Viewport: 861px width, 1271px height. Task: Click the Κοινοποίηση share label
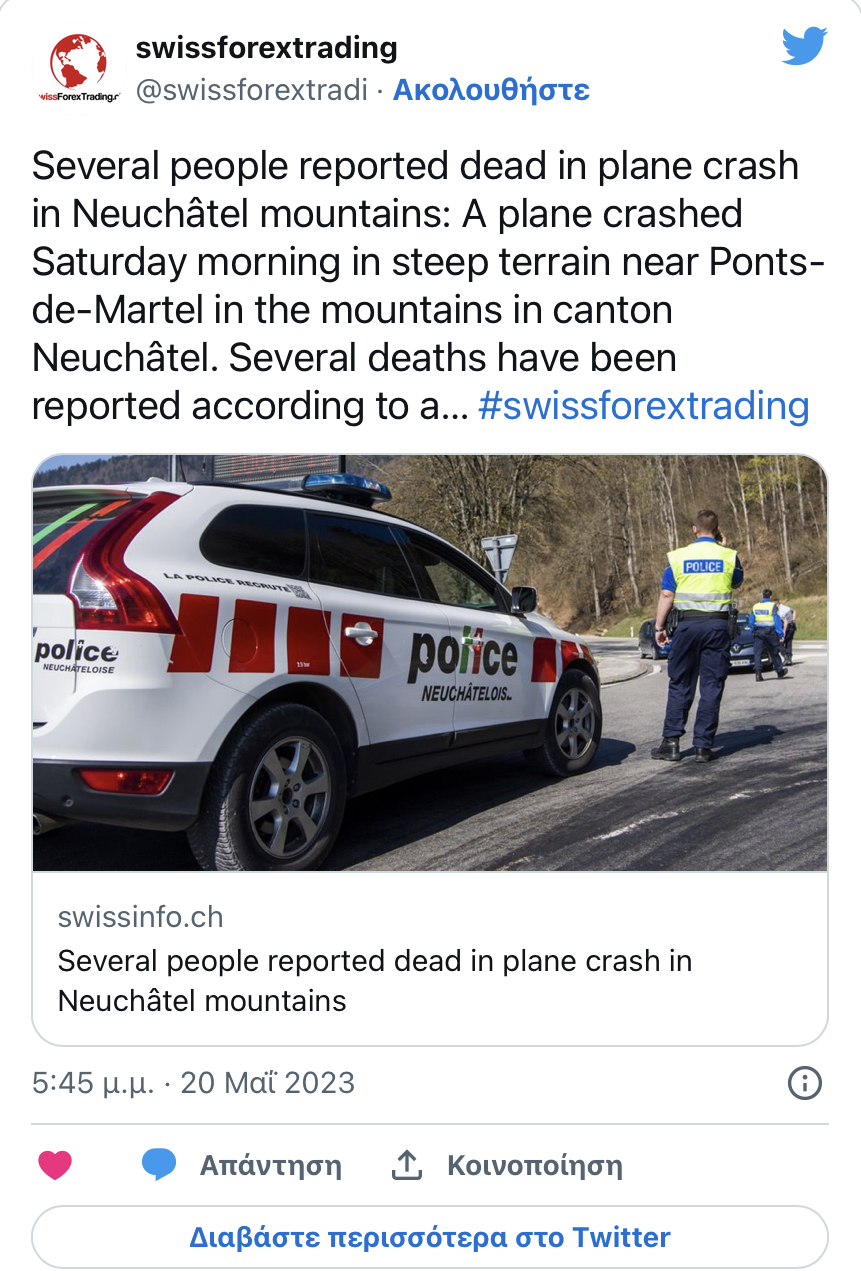click(534, 1165)
